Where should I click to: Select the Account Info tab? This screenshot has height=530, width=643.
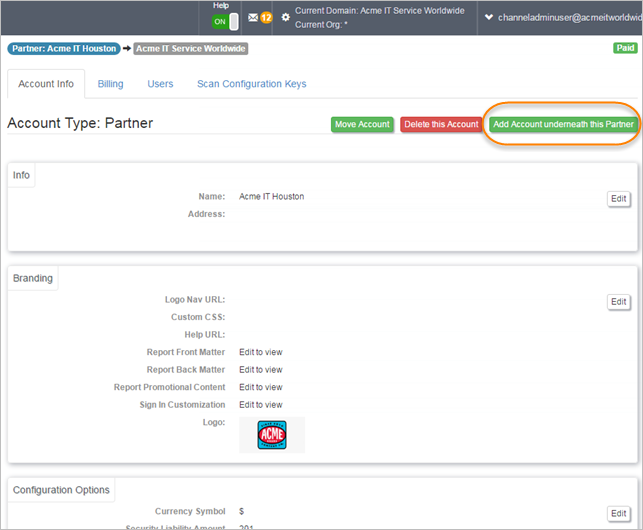(x=46, y=84)
